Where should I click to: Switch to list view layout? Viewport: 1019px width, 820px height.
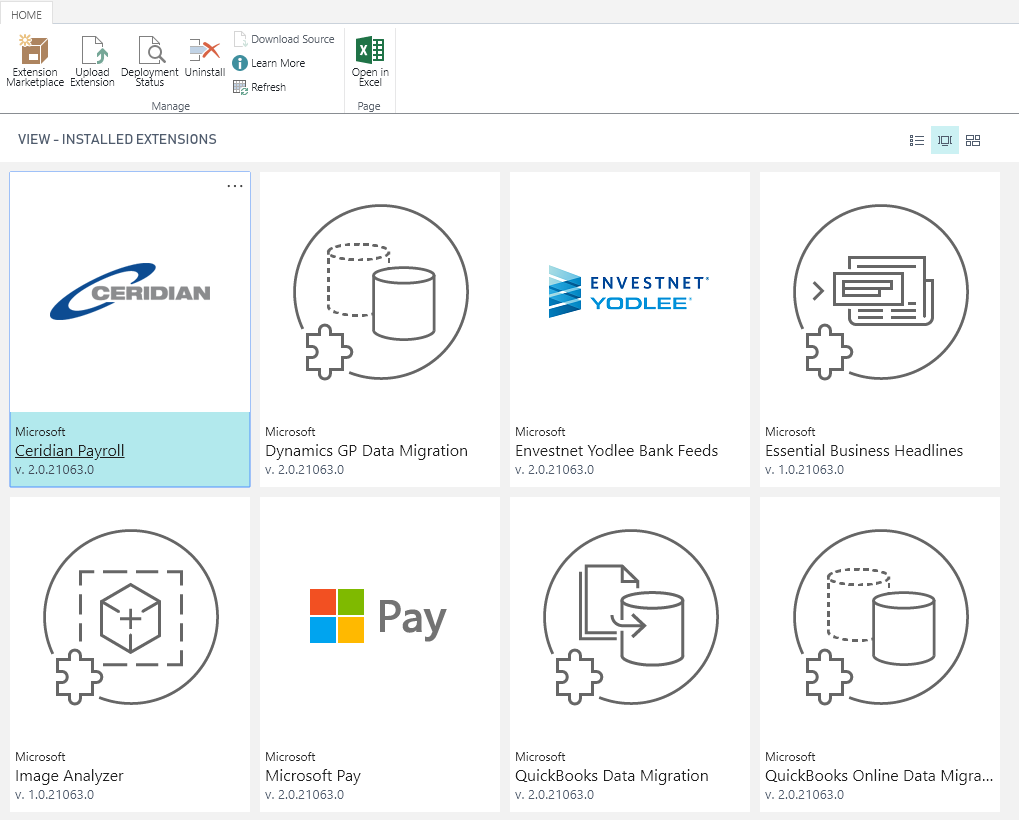(x=917, y=140)
